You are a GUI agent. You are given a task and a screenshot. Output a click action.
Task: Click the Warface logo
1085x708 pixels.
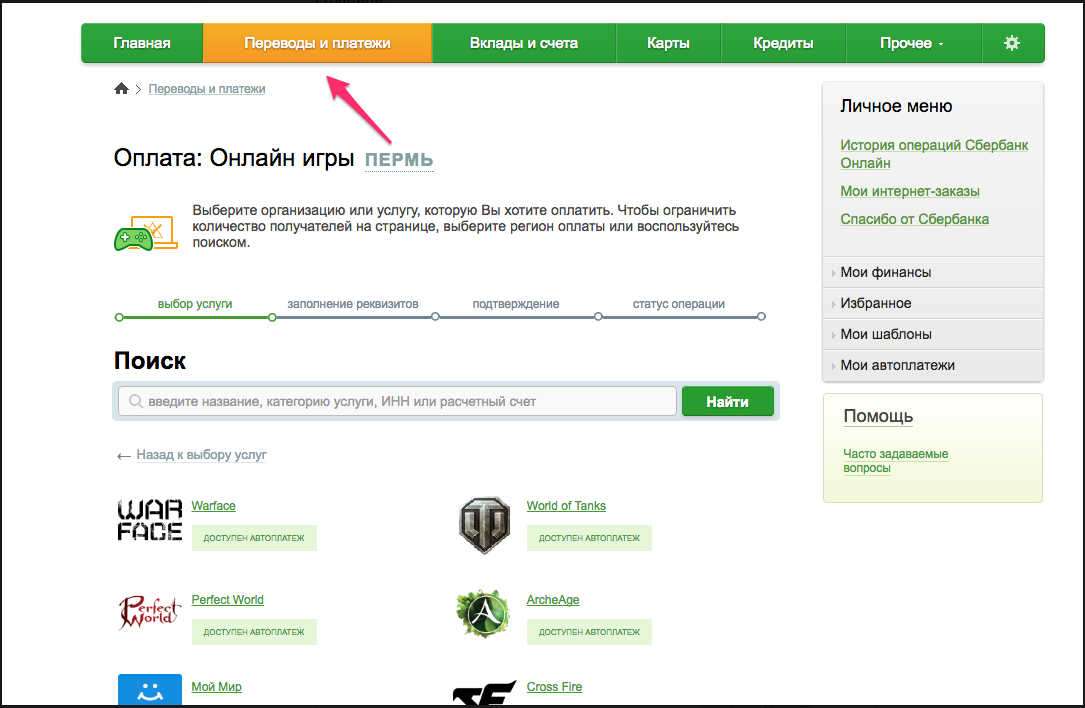149,520
